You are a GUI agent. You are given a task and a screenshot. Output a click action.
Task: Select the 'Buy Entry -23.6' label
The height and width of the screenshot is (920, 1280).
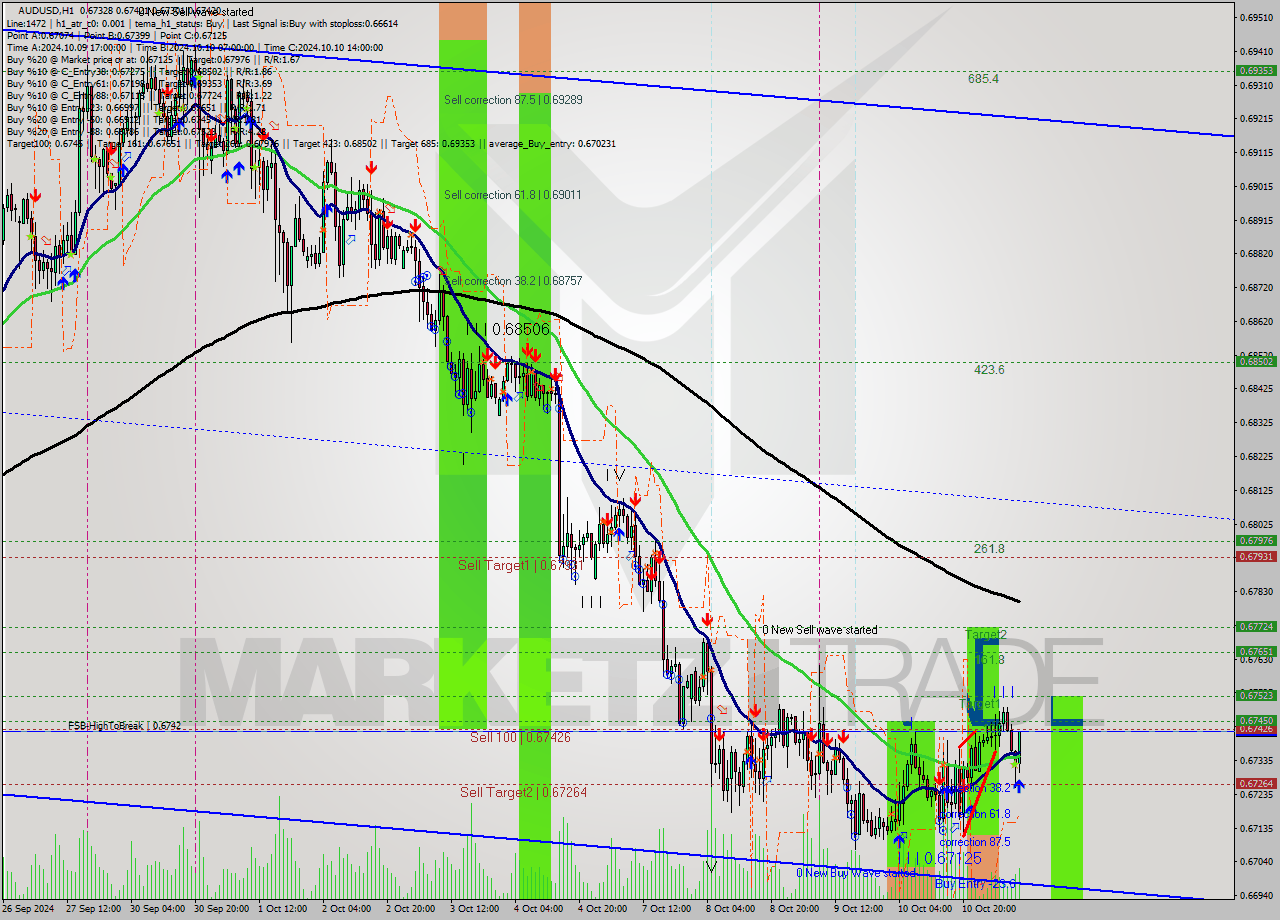[x=975, y=884]
